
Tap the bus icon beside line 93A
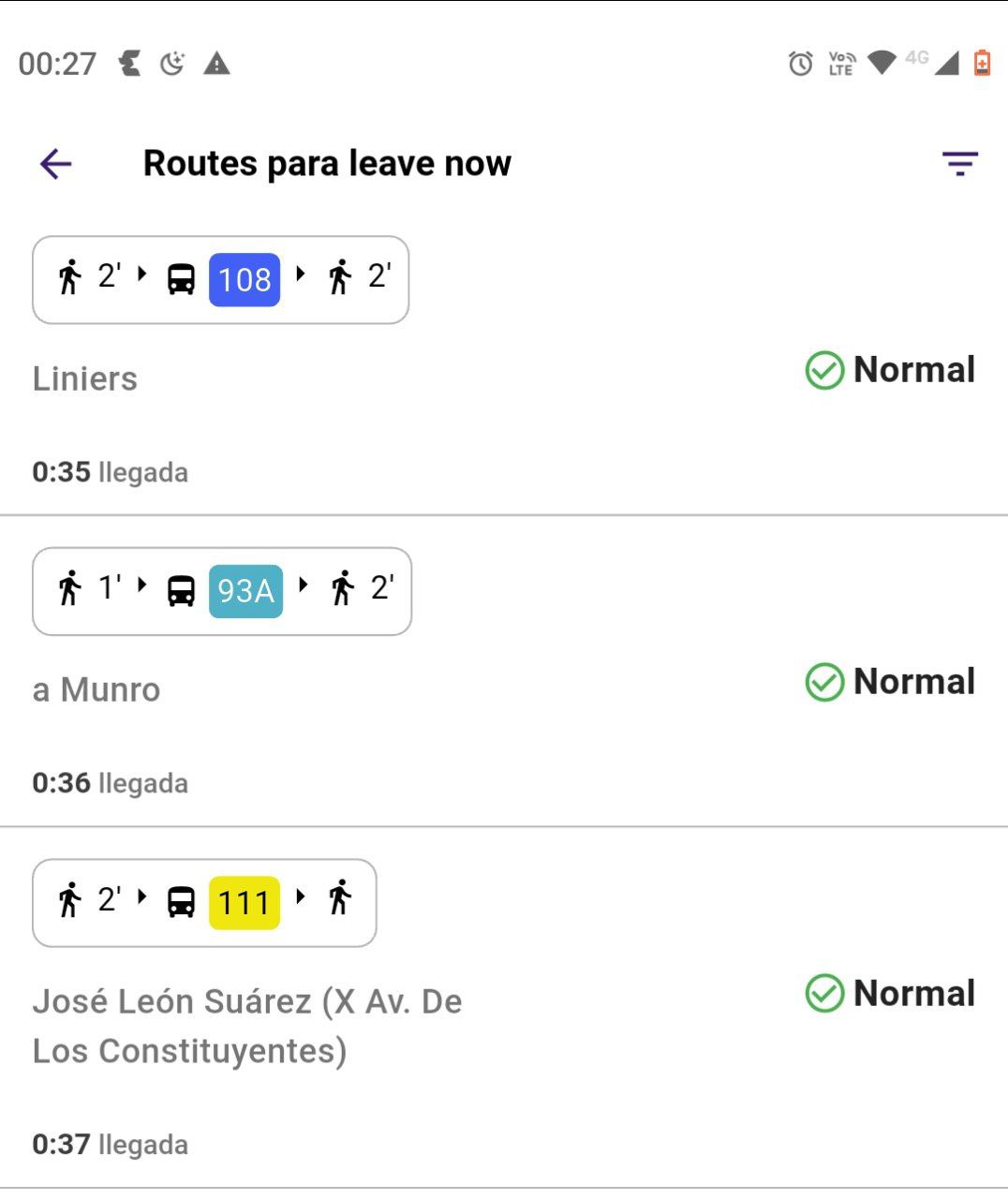pyautogui.click(x=181, y=591)
